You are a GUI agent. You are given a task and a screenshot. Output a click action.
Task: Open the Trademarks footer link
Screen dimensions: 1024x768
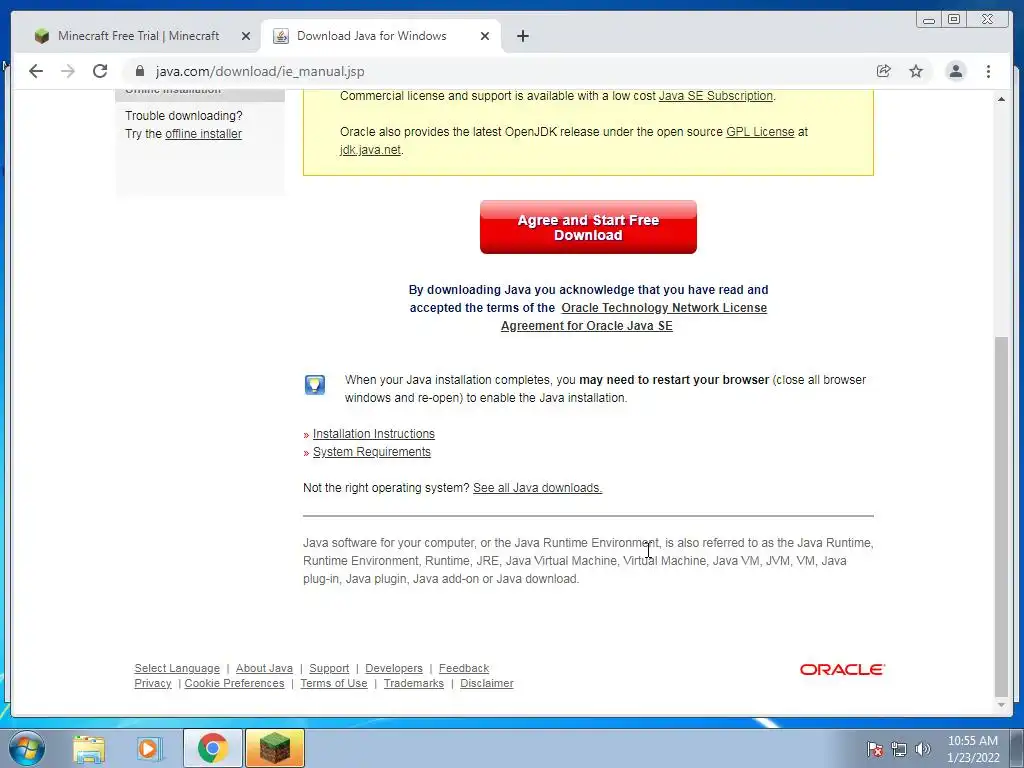tap(413, 683)
